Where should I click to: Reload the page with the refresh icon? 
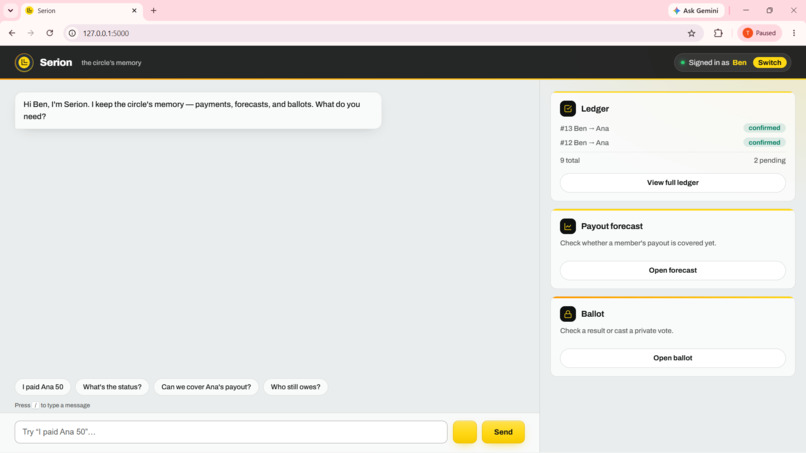point(50,33)
